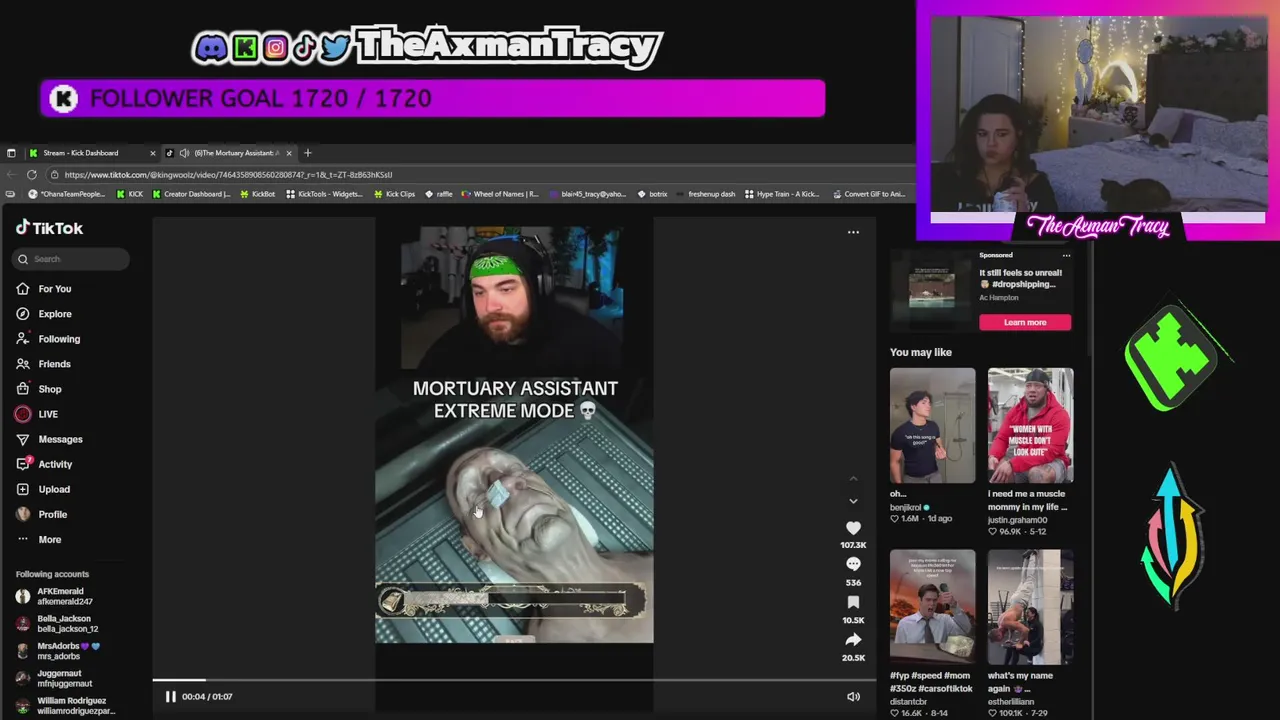Open benjikrol's profile link
This screenshot has height=720, width=1280.
coord(907,507)
